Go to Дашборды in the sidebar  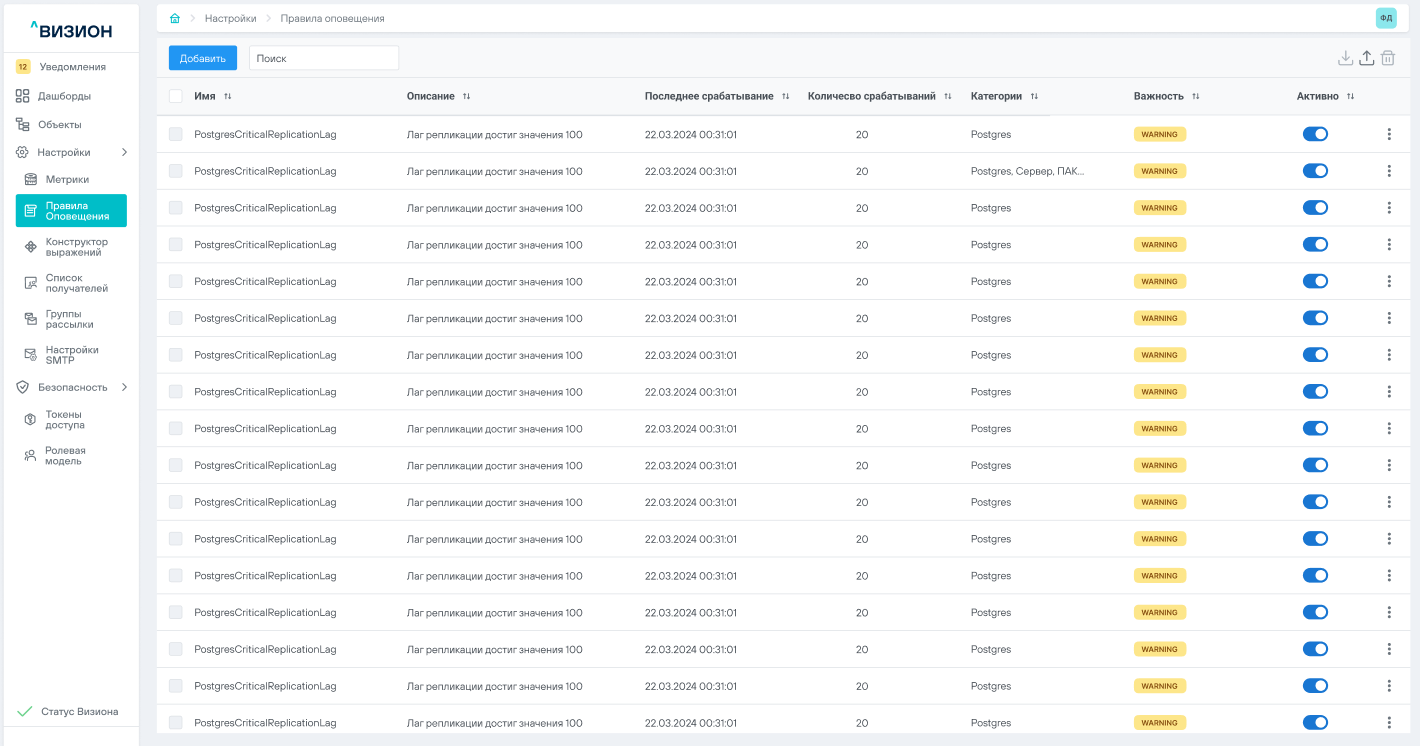coord(64,96)
